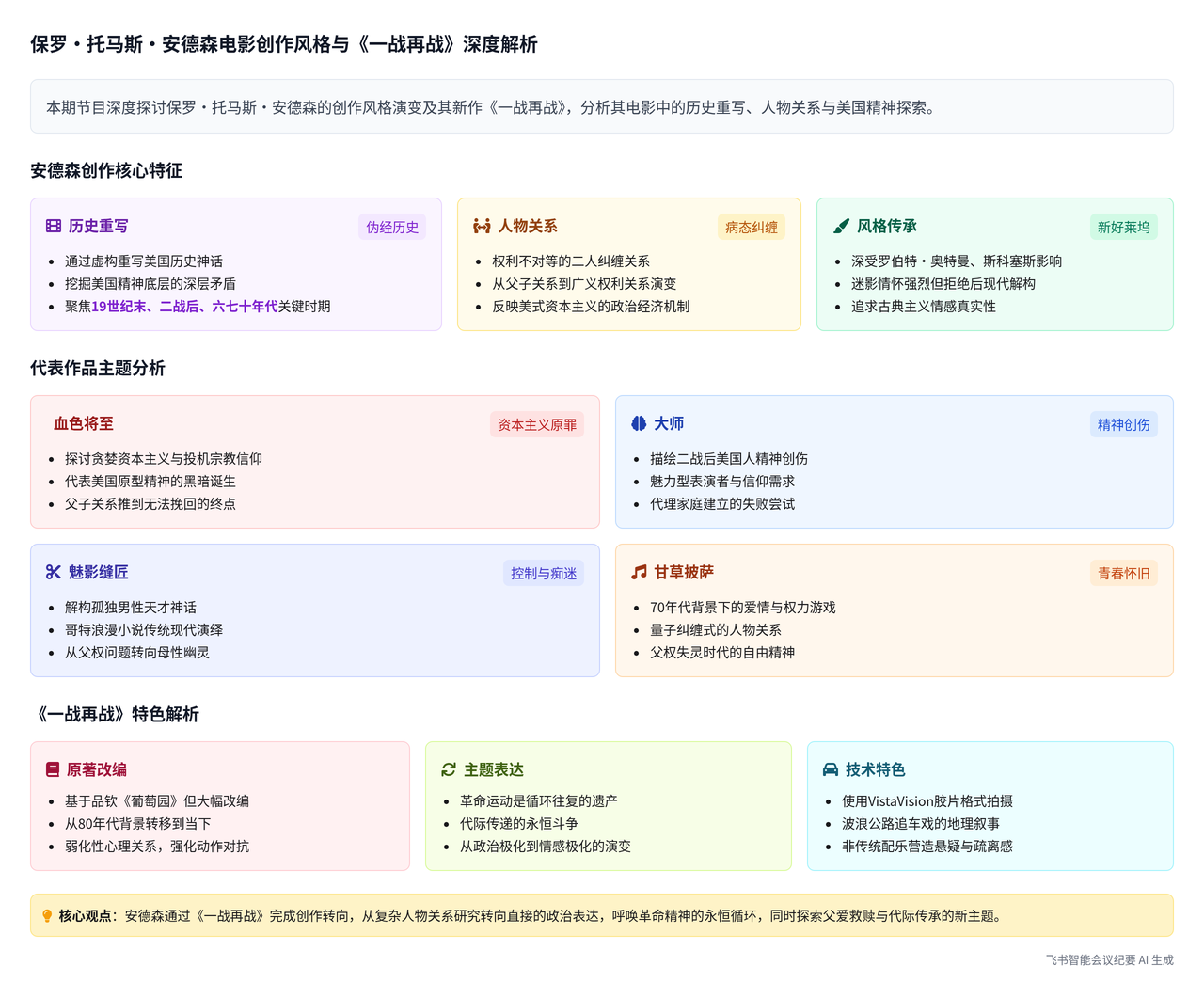Click the 新好莱坞 tag label
The height and width of the screenshot is (982, 1204).
tap(1123, 227)
